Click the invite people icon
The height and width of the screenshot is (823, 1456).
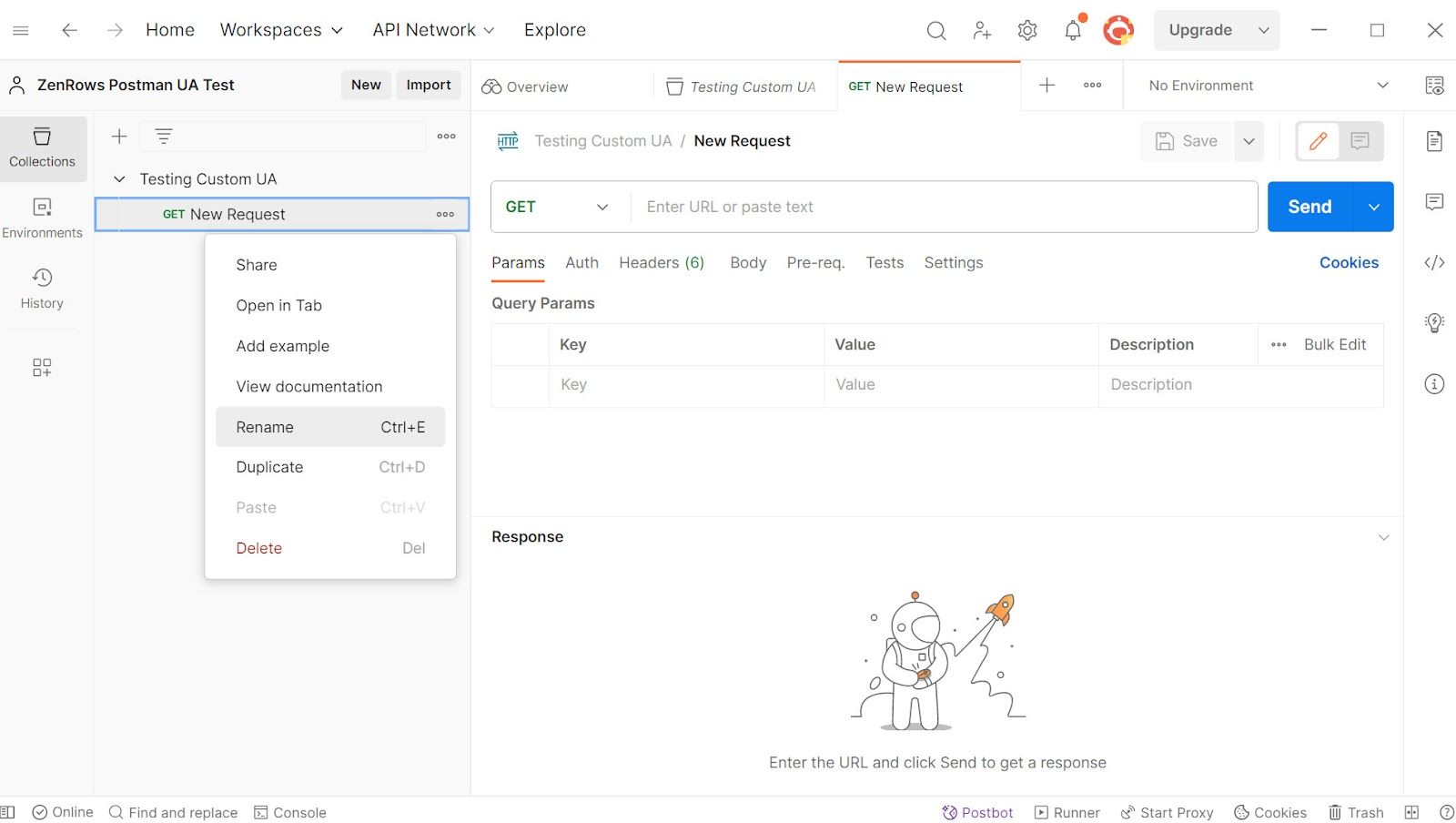[x=982, y=30]
